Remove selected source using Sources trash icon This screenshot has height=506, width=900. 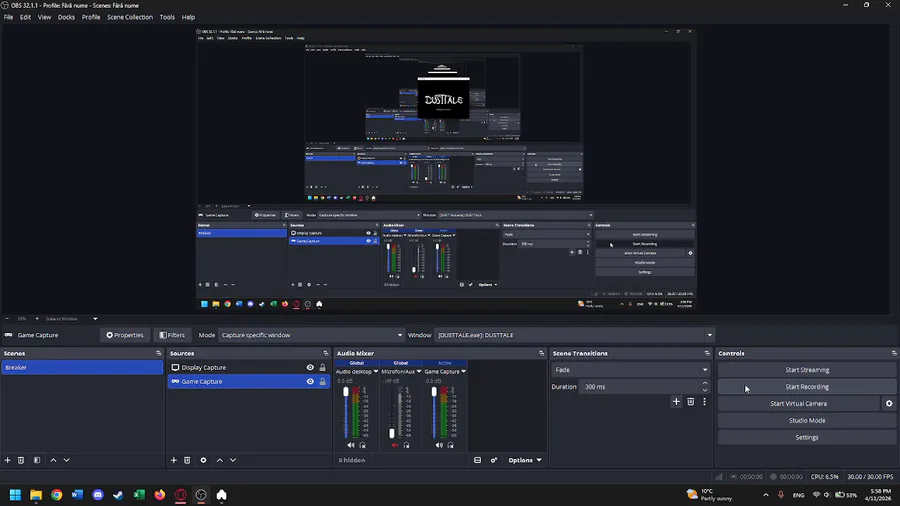point(187,460)
